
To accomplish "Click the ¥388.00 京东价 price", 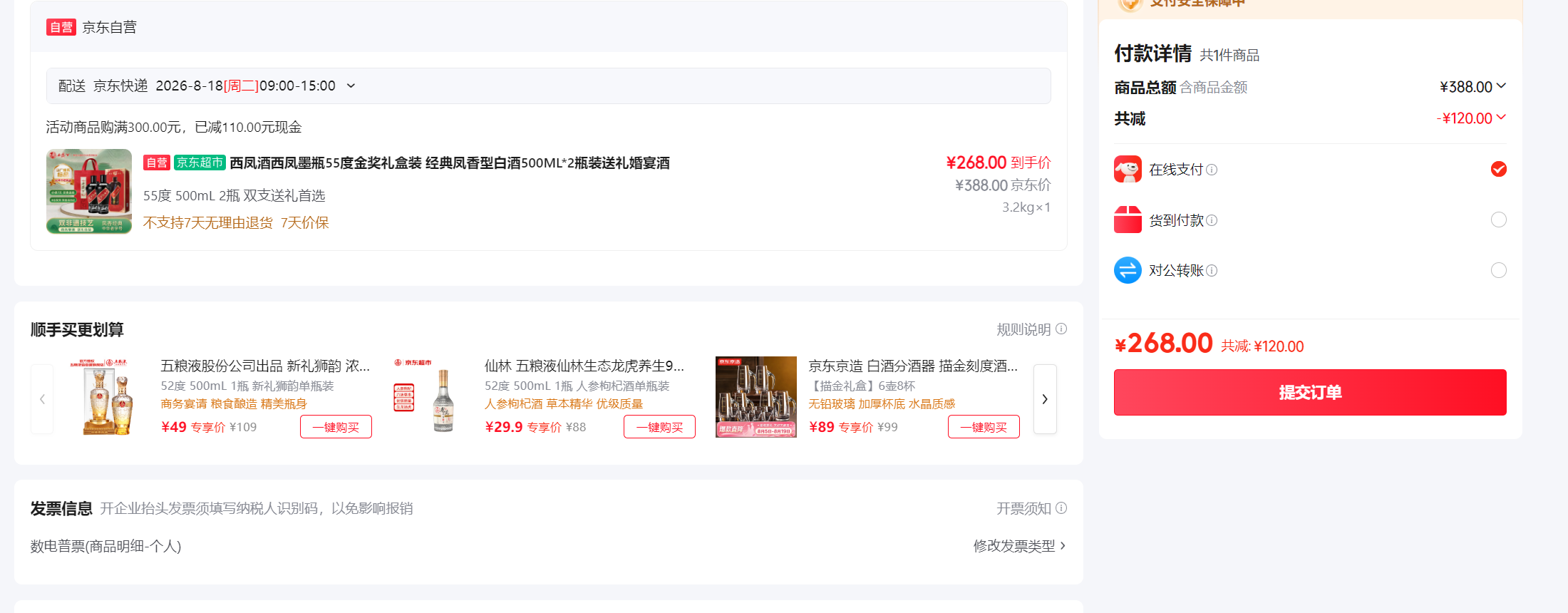I will 1003,185.
